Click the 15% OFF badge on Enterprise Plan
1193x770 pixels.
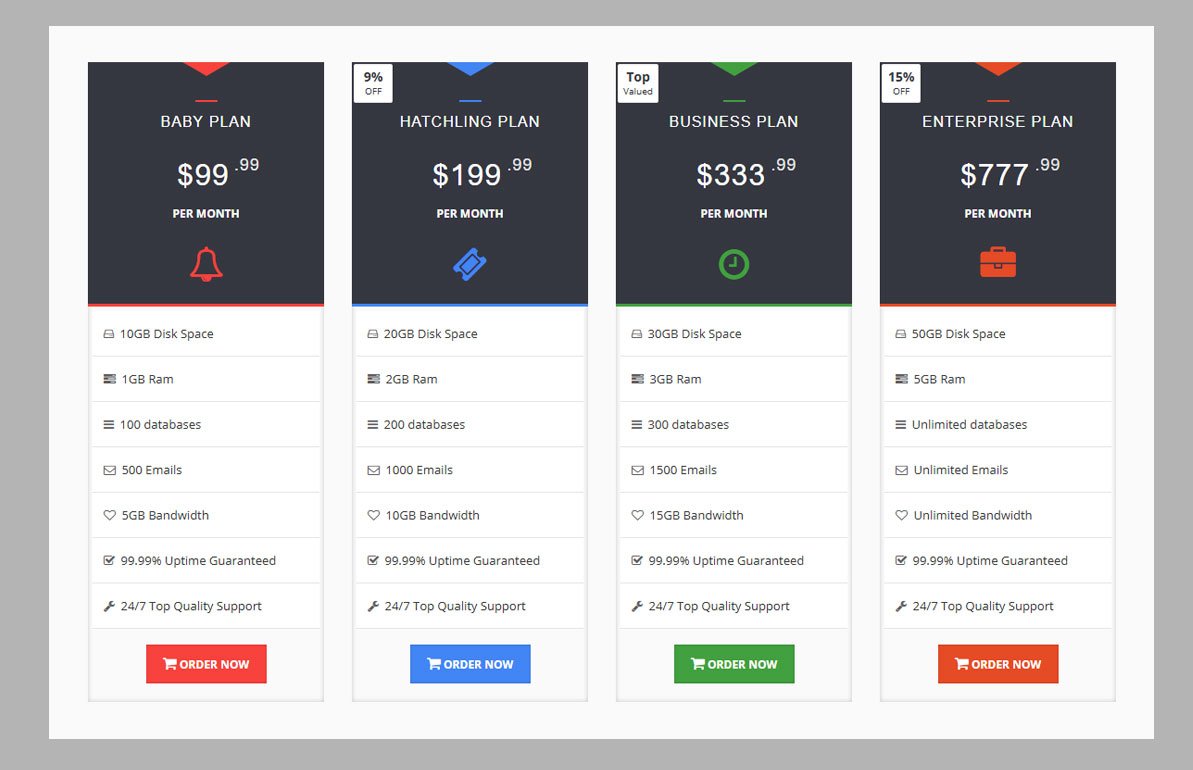[900, 83]
